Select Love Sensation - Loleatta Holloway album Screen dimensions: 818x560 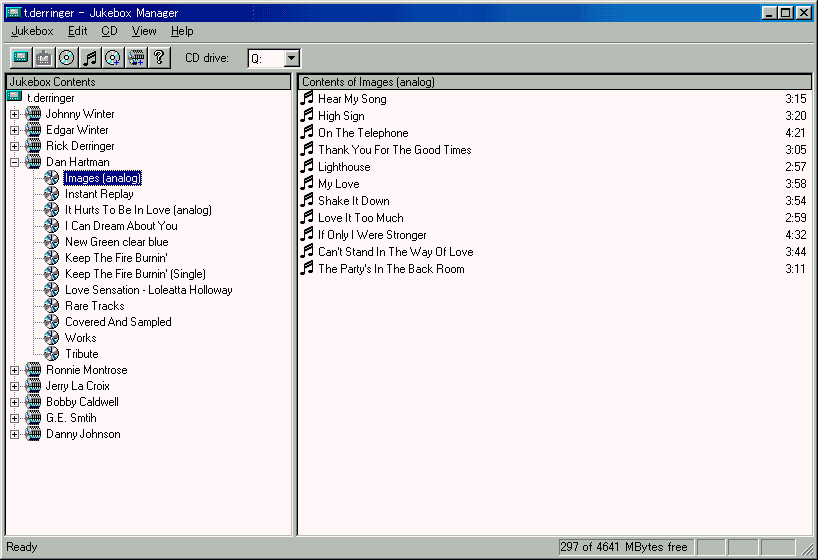[148, 290]
